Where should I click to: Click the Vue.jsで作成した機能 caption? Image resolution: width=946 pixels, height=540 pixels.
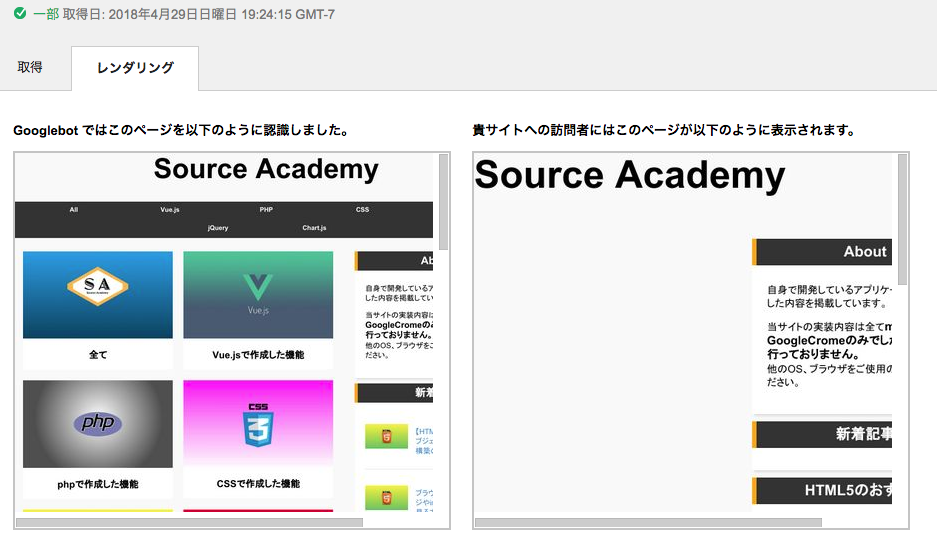258,355
